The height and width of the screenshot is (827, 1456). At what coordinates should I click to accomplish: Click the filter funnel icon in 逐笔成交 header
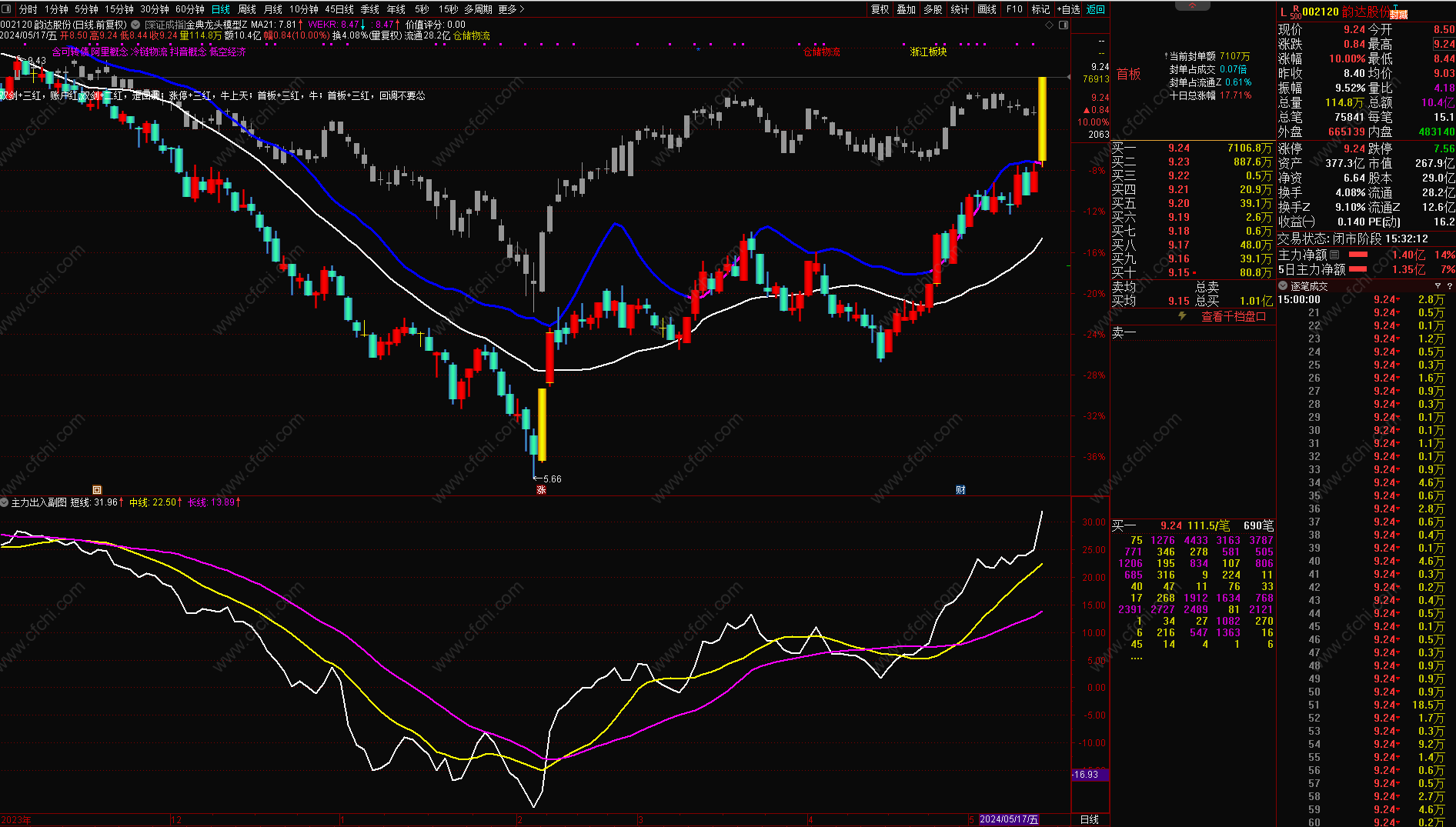[1438, 286]
